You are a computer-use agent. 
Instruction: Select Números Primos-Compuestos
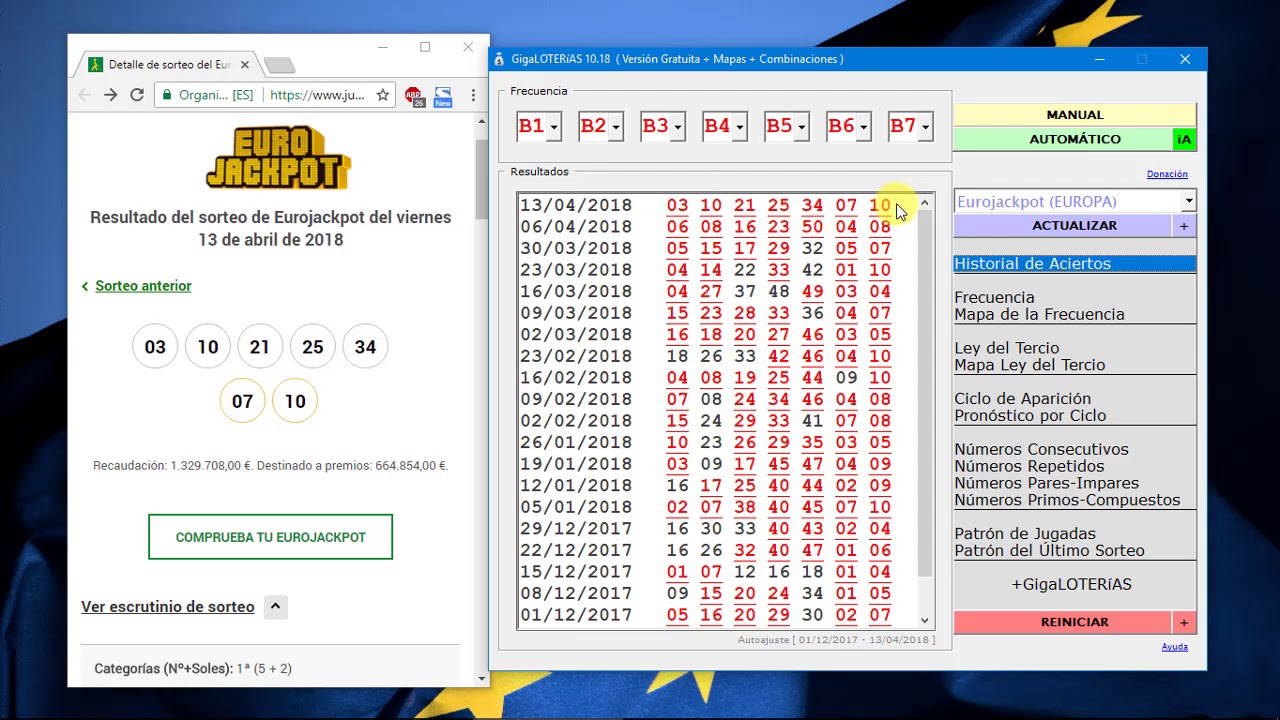click(x=1067, y=500)
